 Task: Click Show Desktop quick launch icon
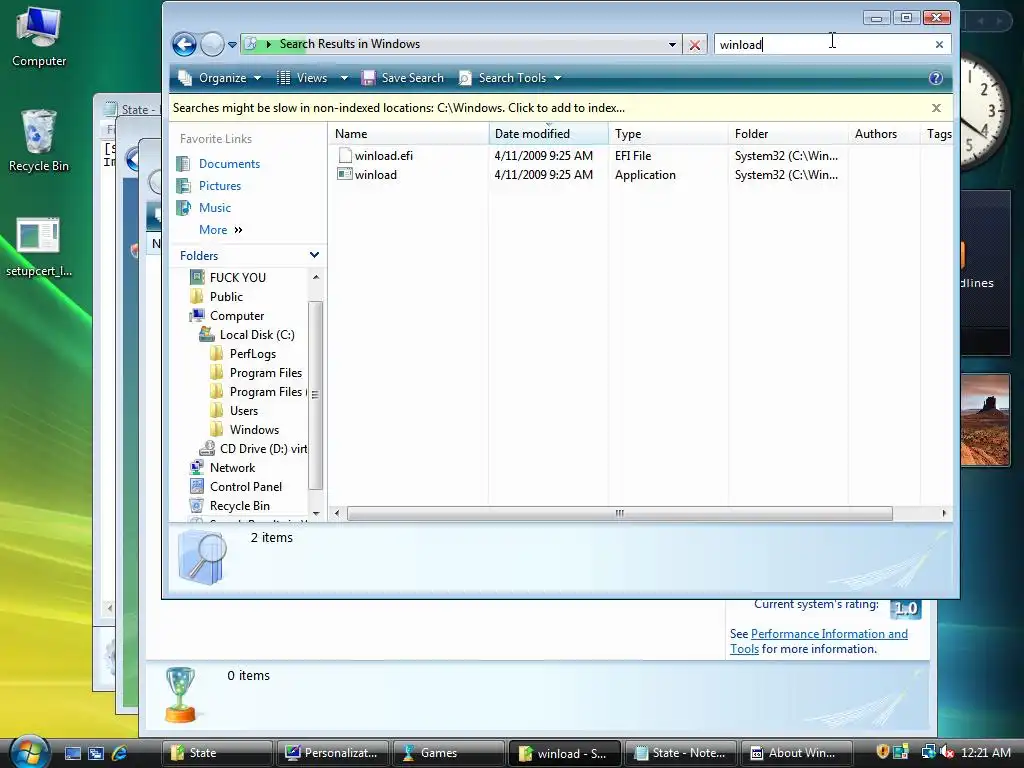click(x=72, y=753)
